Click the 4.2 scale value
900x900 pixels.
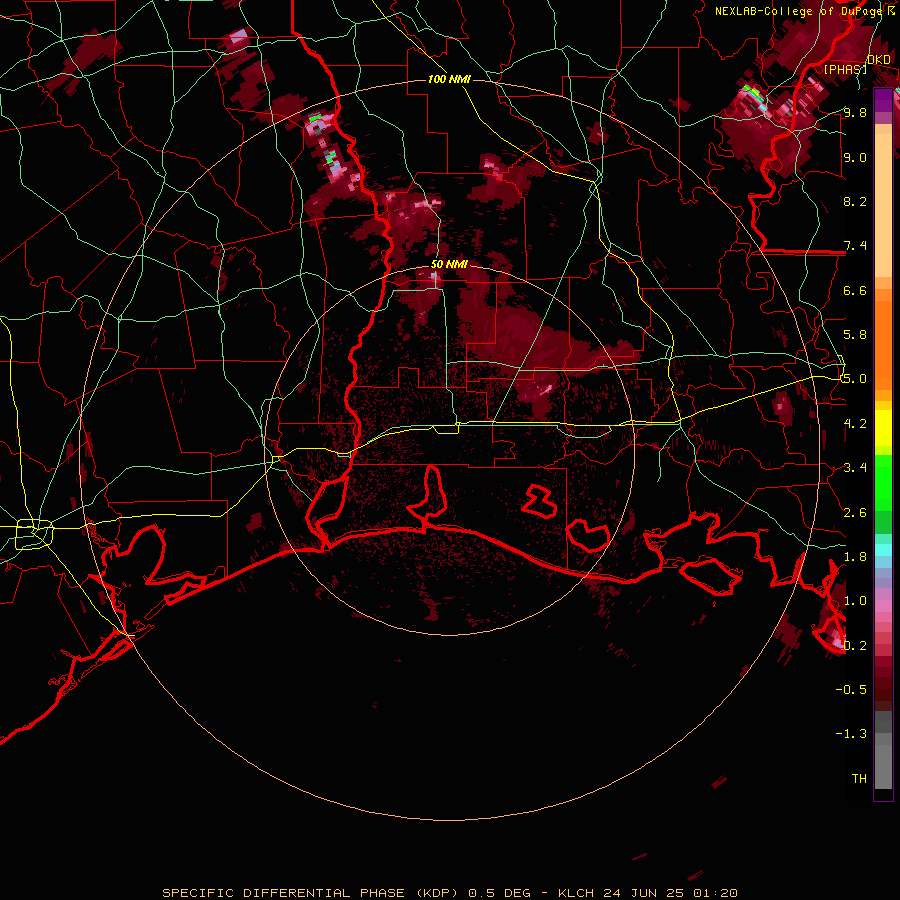(x=855, y=424)
